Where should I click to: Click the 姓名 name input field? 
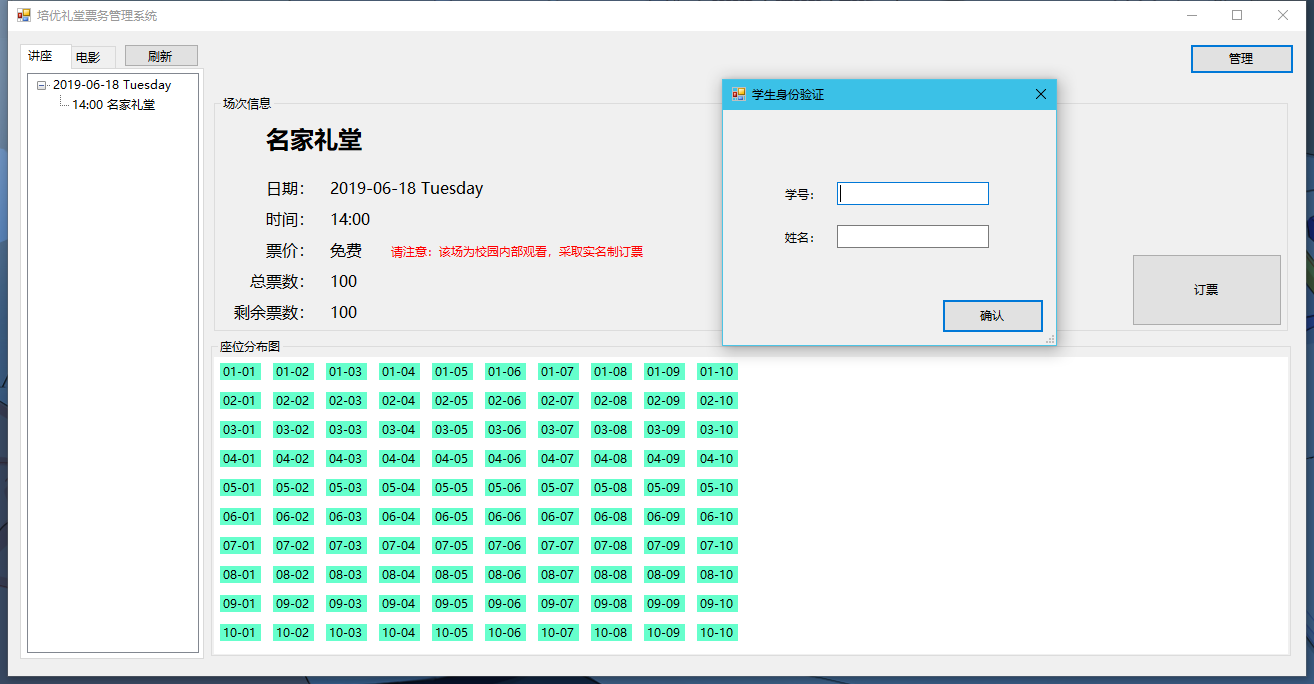912,237
